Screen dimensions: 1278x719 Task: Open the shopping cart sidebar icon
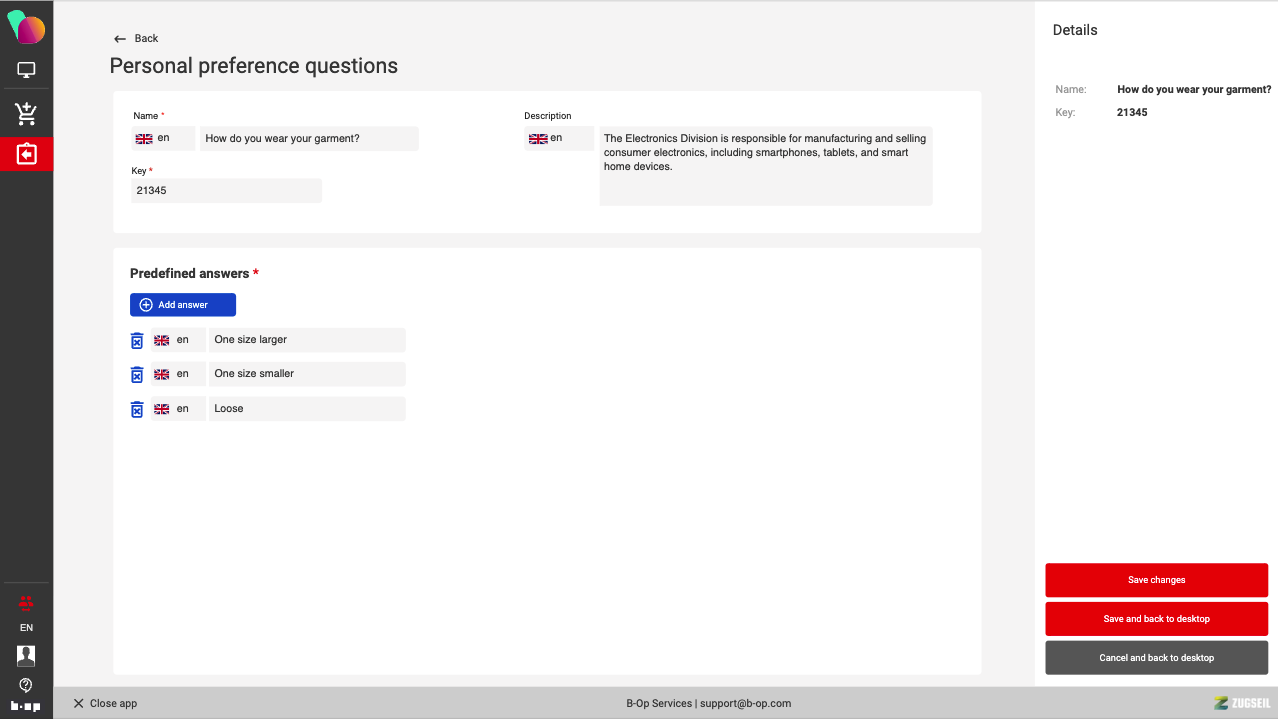(26, 114)
